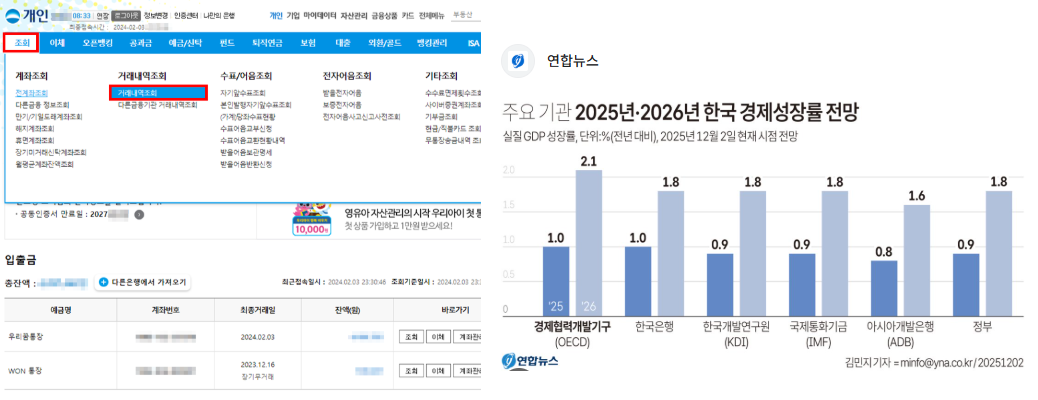Open the 퇴직연금 menu tab
This screenshot has width=1038, height=400.
click(267, 43)
